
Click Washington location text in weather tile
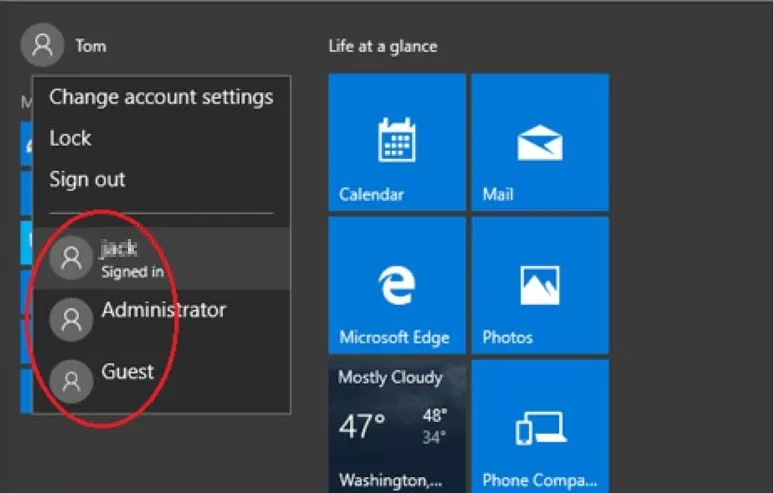click(x=390, y=480)
